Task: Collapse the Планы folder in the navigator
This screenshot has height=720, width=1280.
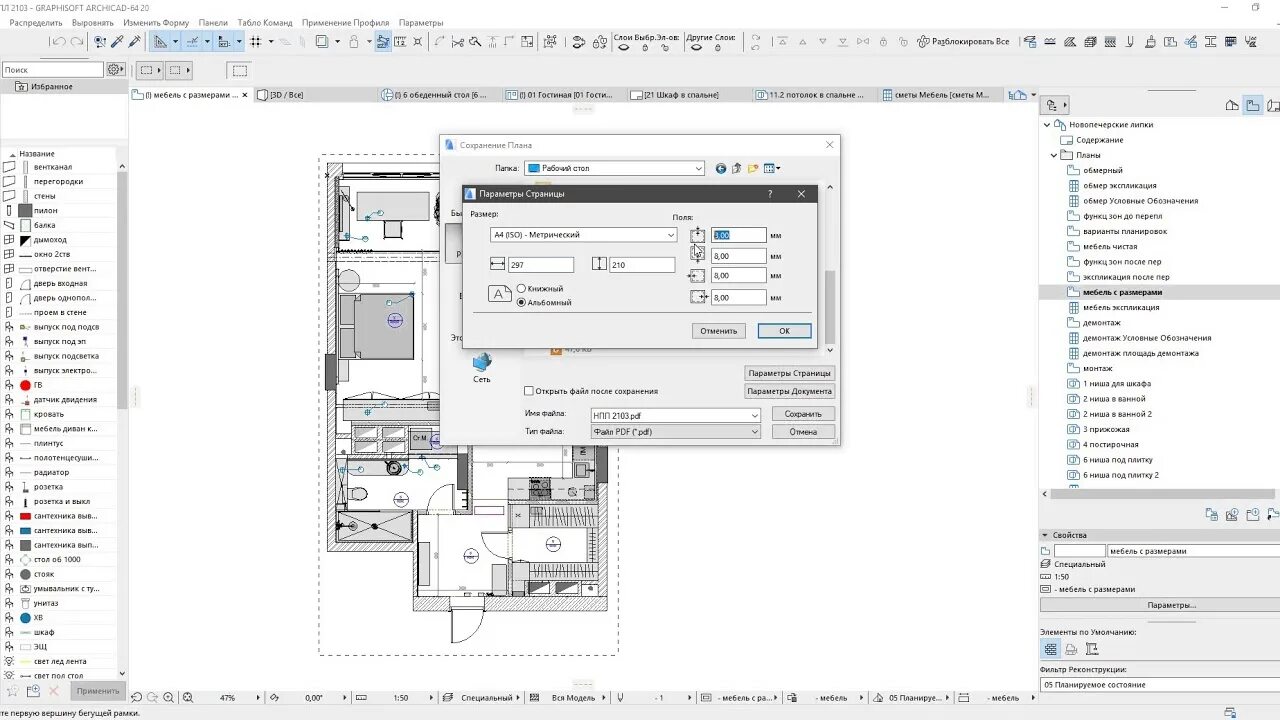Action: coord(1054,155)
